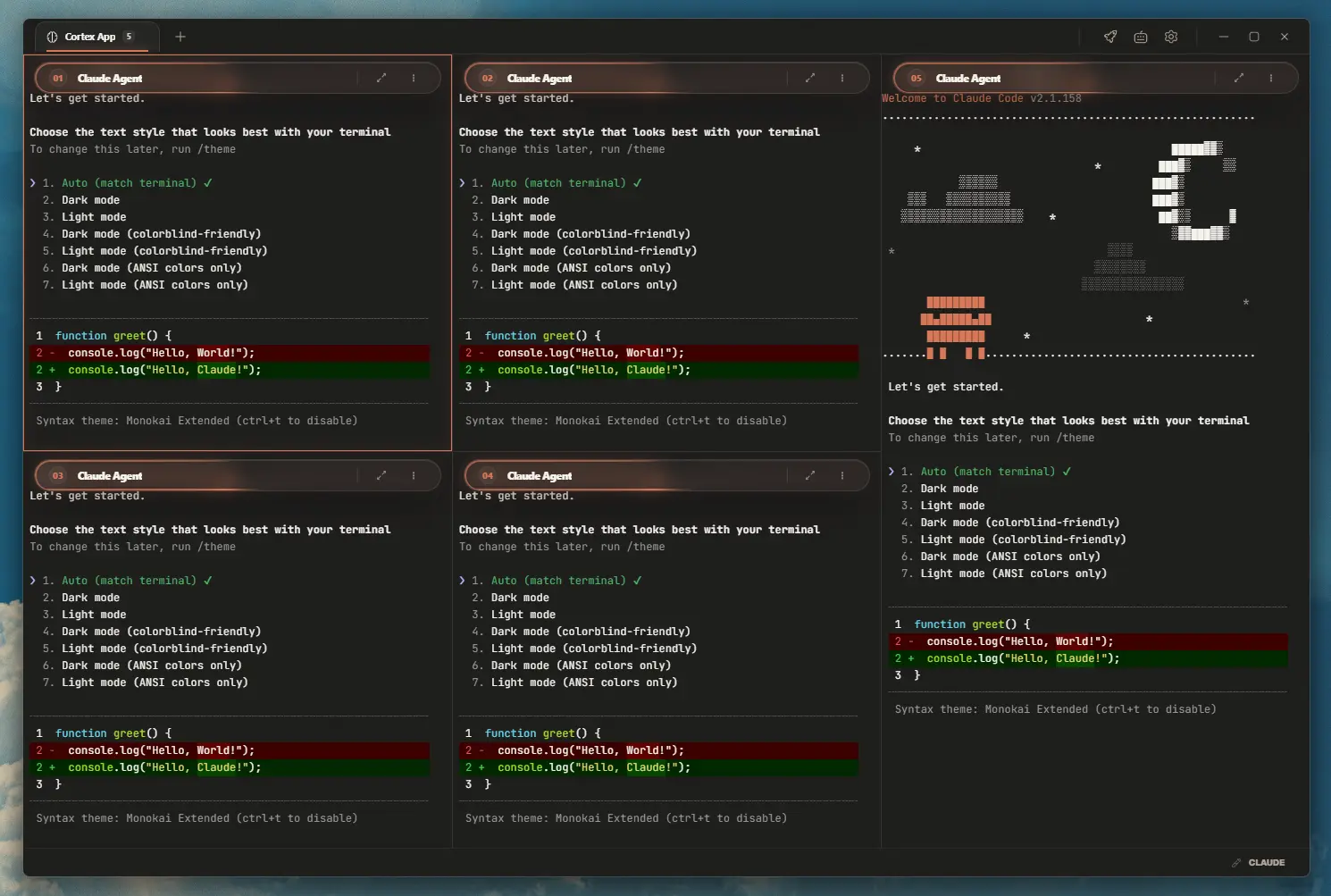
Task: Click the green 'Hello, Claude!' diff line in pane 03
Action: click(x=230, y=767)
